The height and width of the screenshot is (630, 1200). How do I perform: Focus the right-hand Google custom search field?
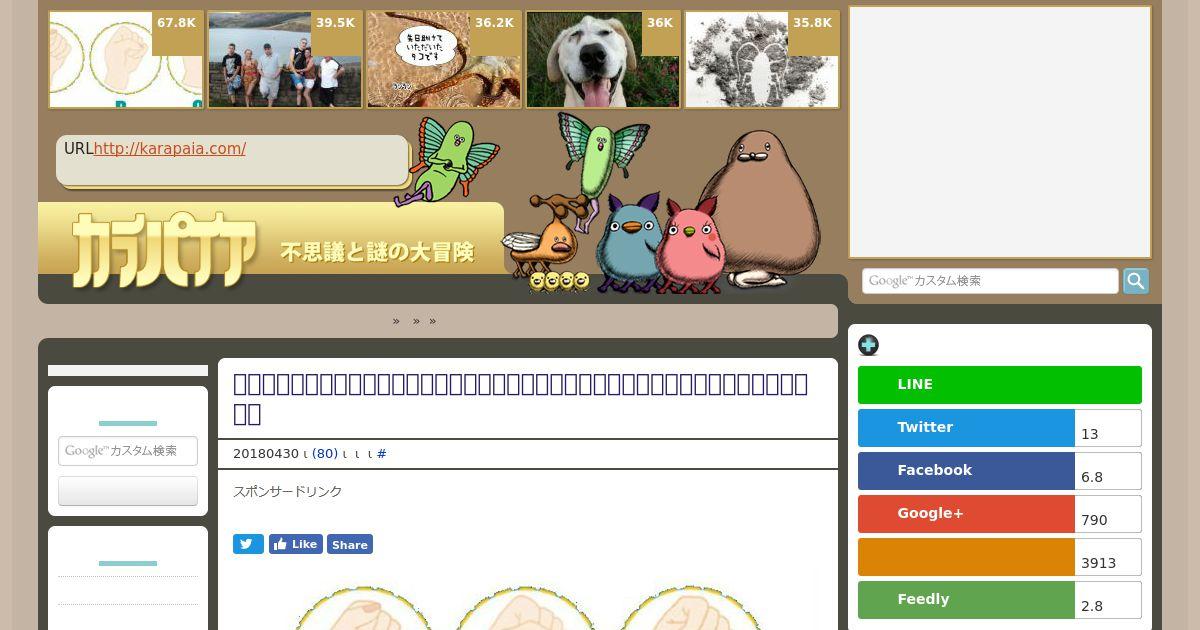(x=990, y=281)
